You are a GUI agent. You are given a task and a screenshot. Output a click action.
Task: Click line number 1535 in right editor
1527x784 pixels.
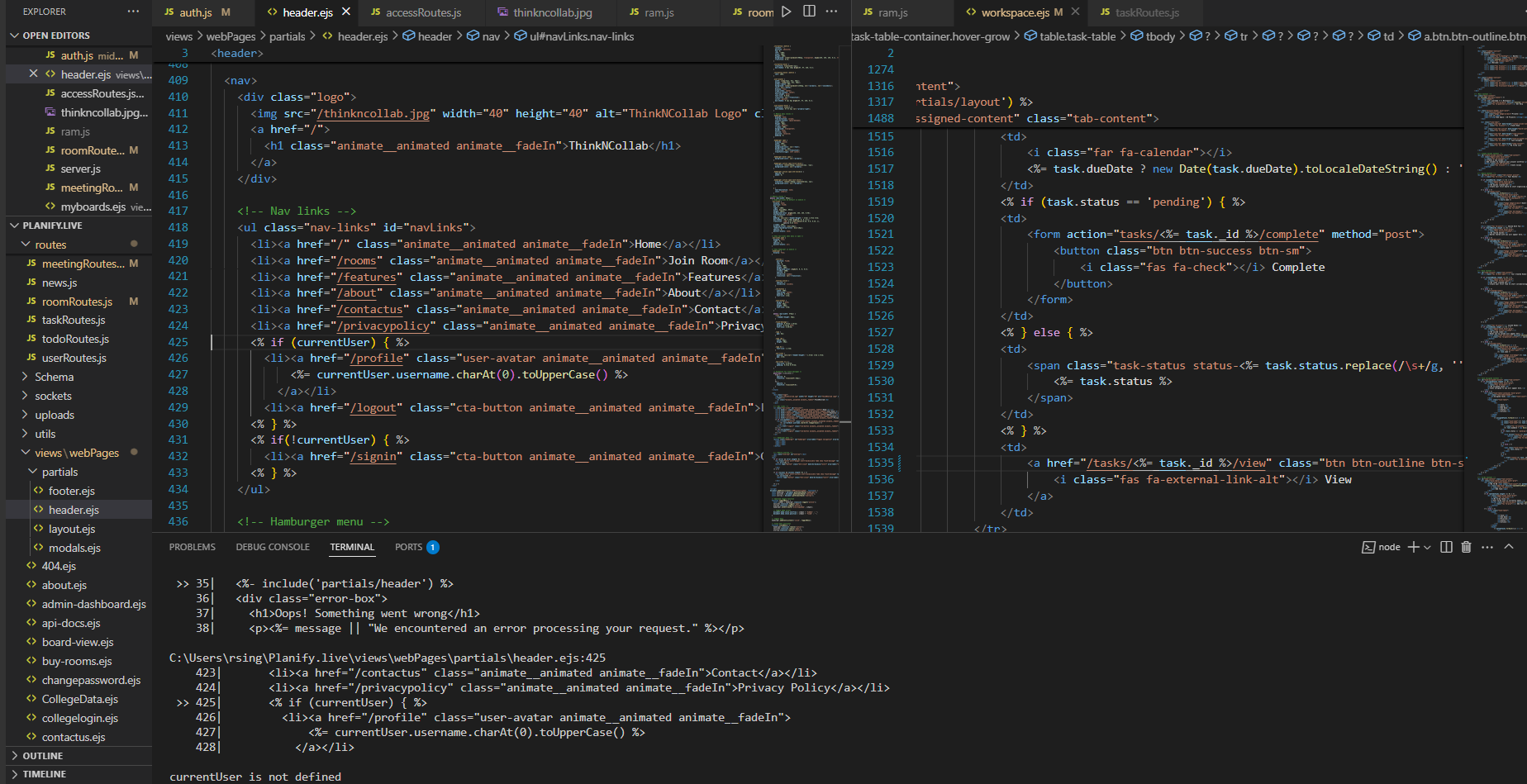tap(881, 463)
